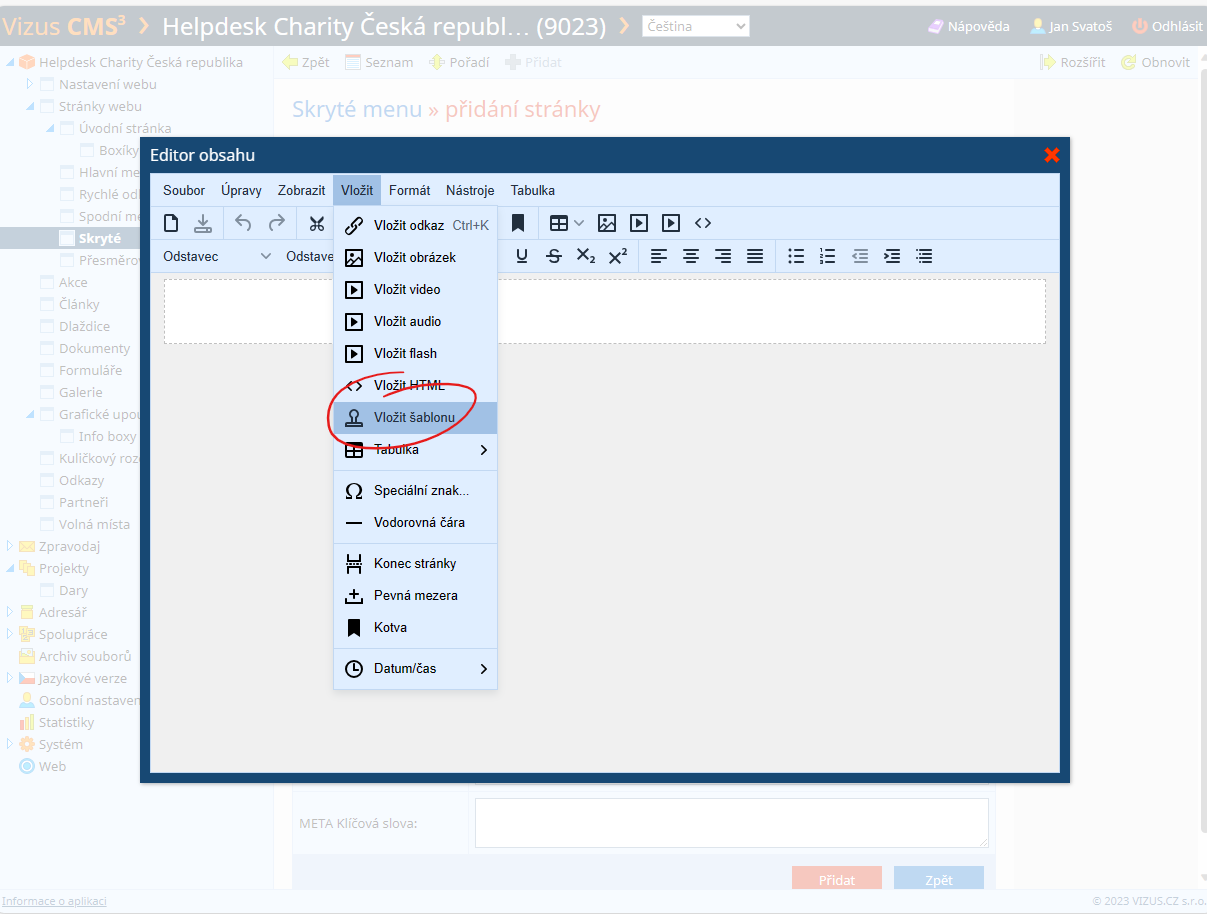Viewport: 1207px width, 914px height.
Task: Open the Formát menu
Action: pyautogui.click(x=410, y=190)
